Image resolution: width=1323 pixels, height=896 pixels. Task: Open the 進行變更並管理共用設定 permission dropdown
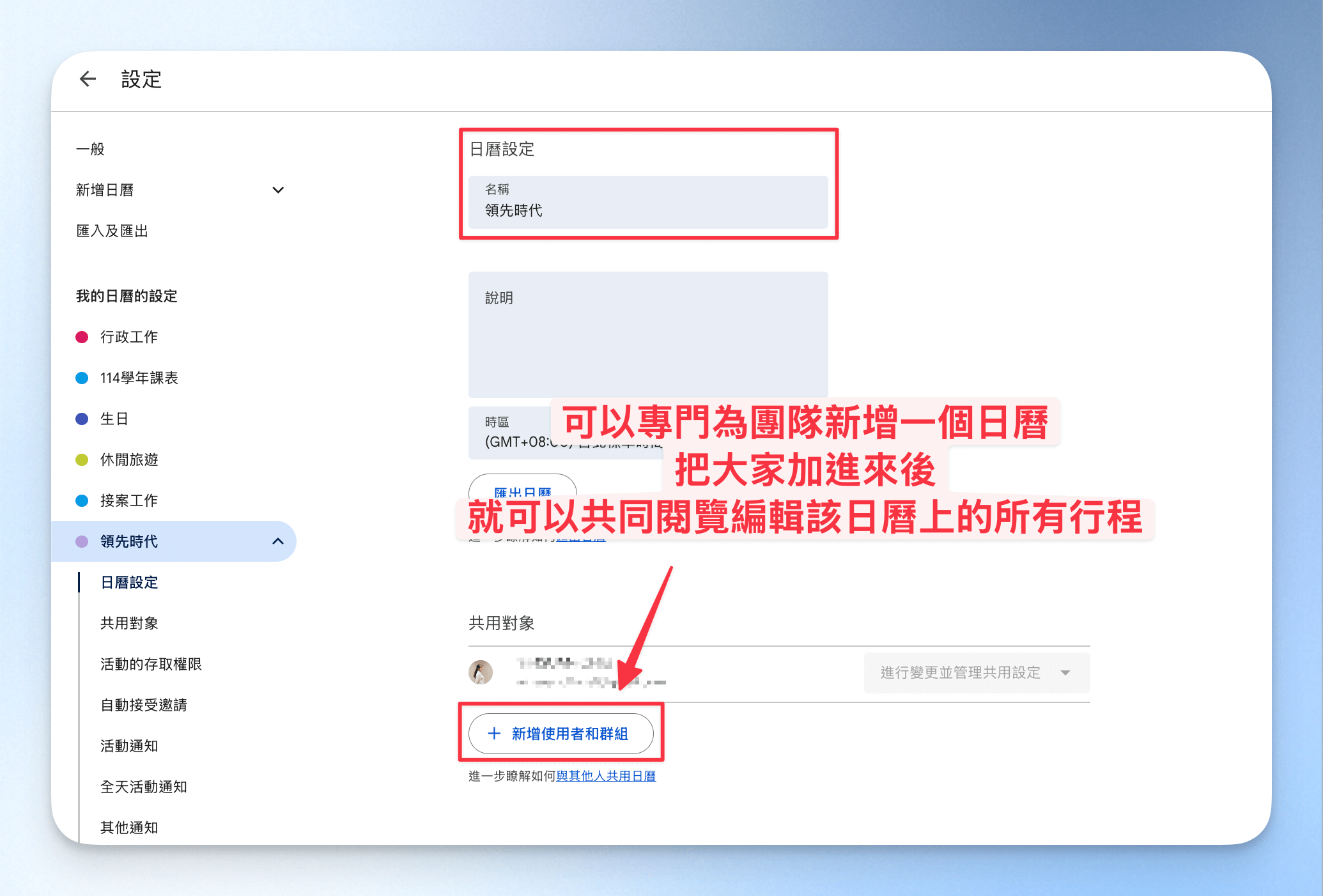point(977,672)
